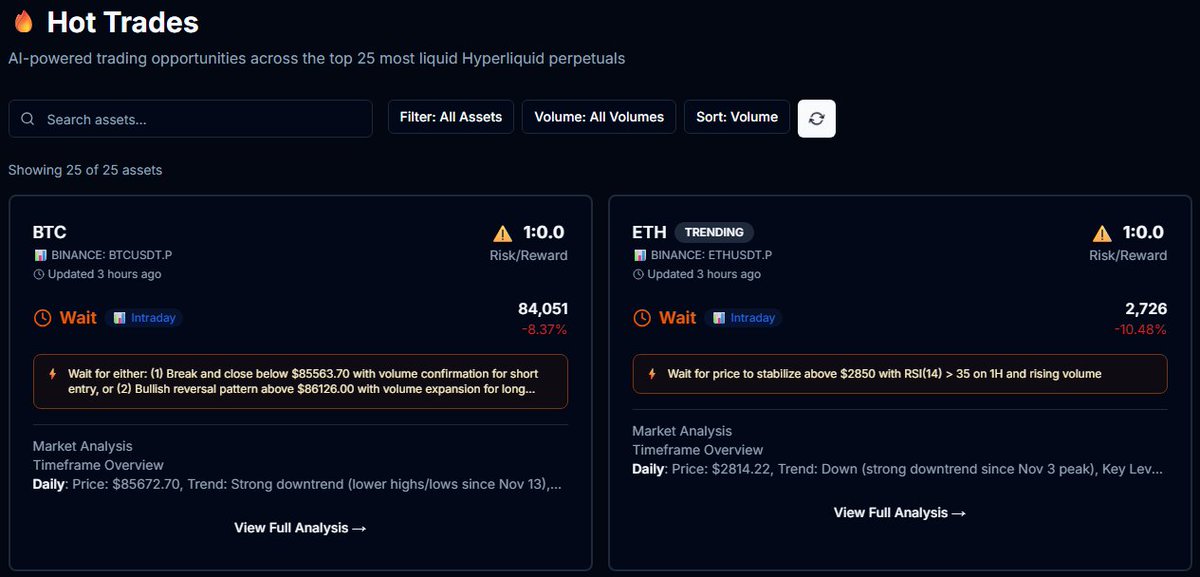Open View Full Analysis for BTC
Screen dimensions: 1200x577
[300, 527]
